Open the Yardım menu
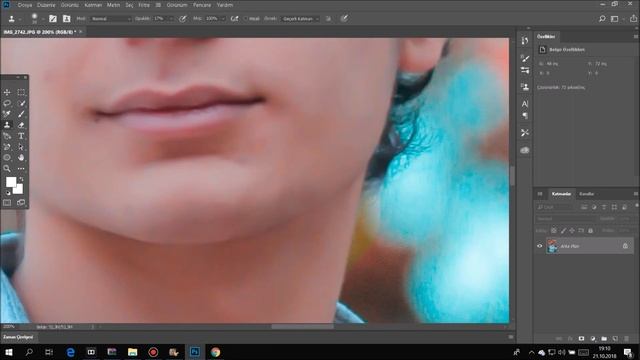640x360 pixels. 224,5
